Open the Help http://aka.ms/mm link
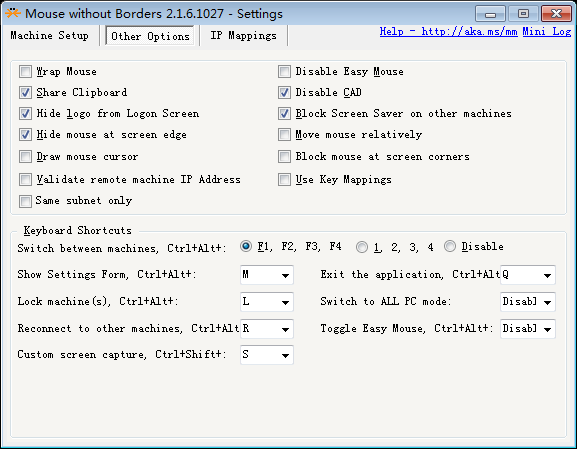 coord(449,32)
